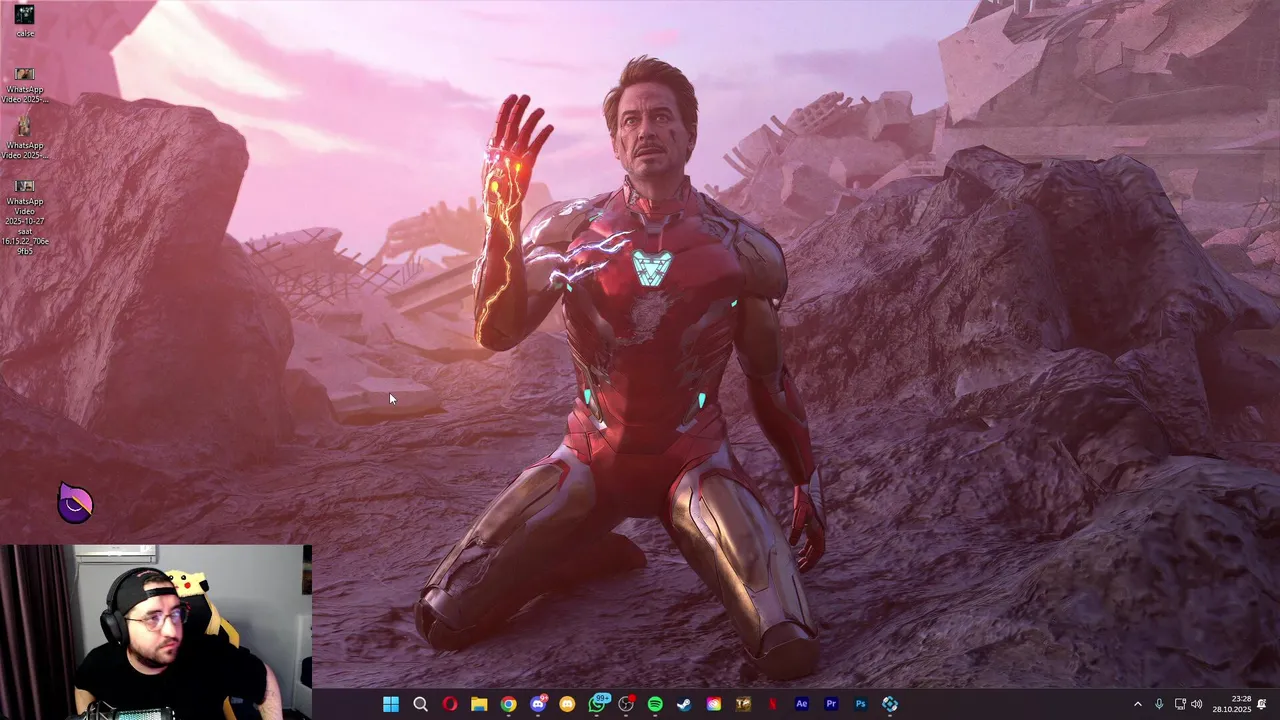This screenshot has height=720, width=1280.
Task: Click the webcam overlay thumbnail
Action: click(156, 632)
